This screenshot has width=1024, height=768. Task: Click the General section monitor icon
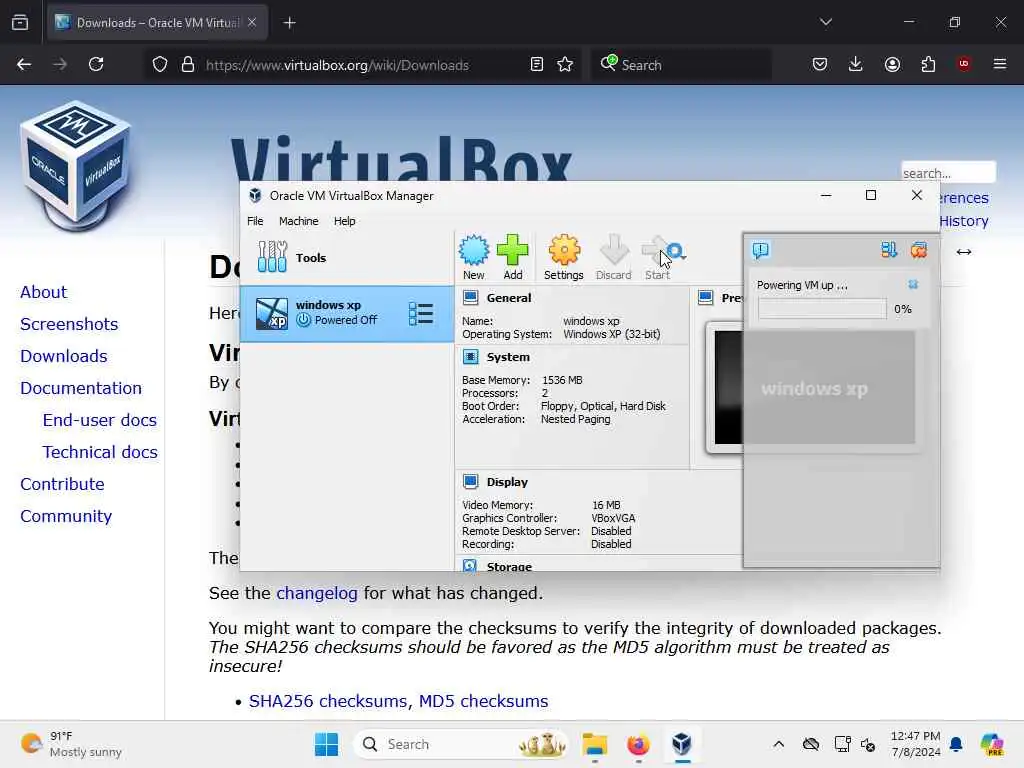click(x=470, y=298)
